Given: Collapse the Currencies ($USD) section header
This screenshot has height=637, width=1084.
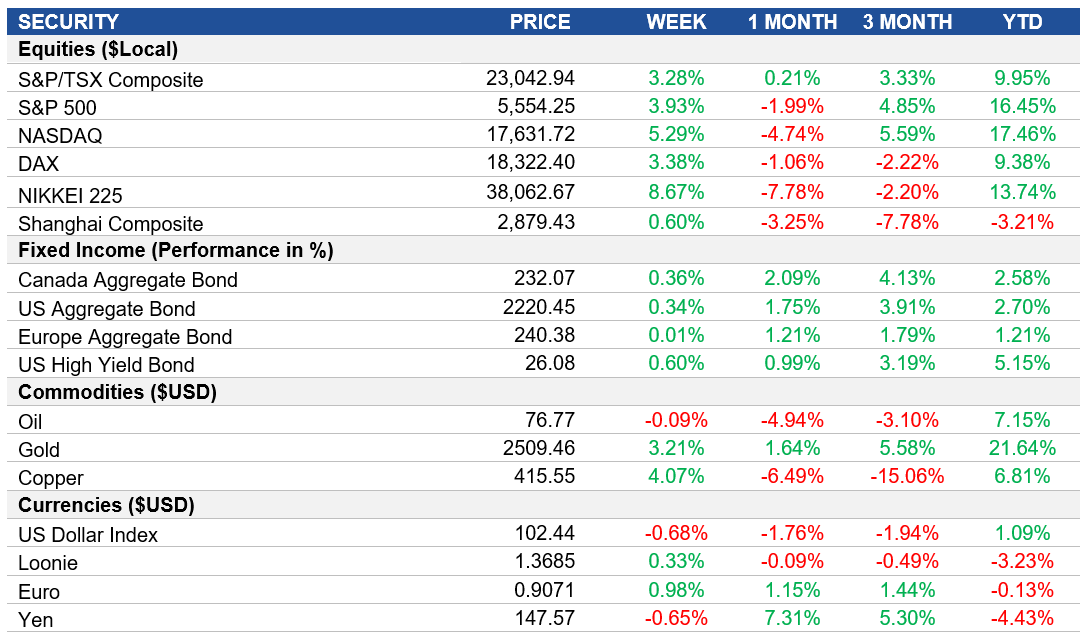Looking at the screenshot, I should click(99, 506).
